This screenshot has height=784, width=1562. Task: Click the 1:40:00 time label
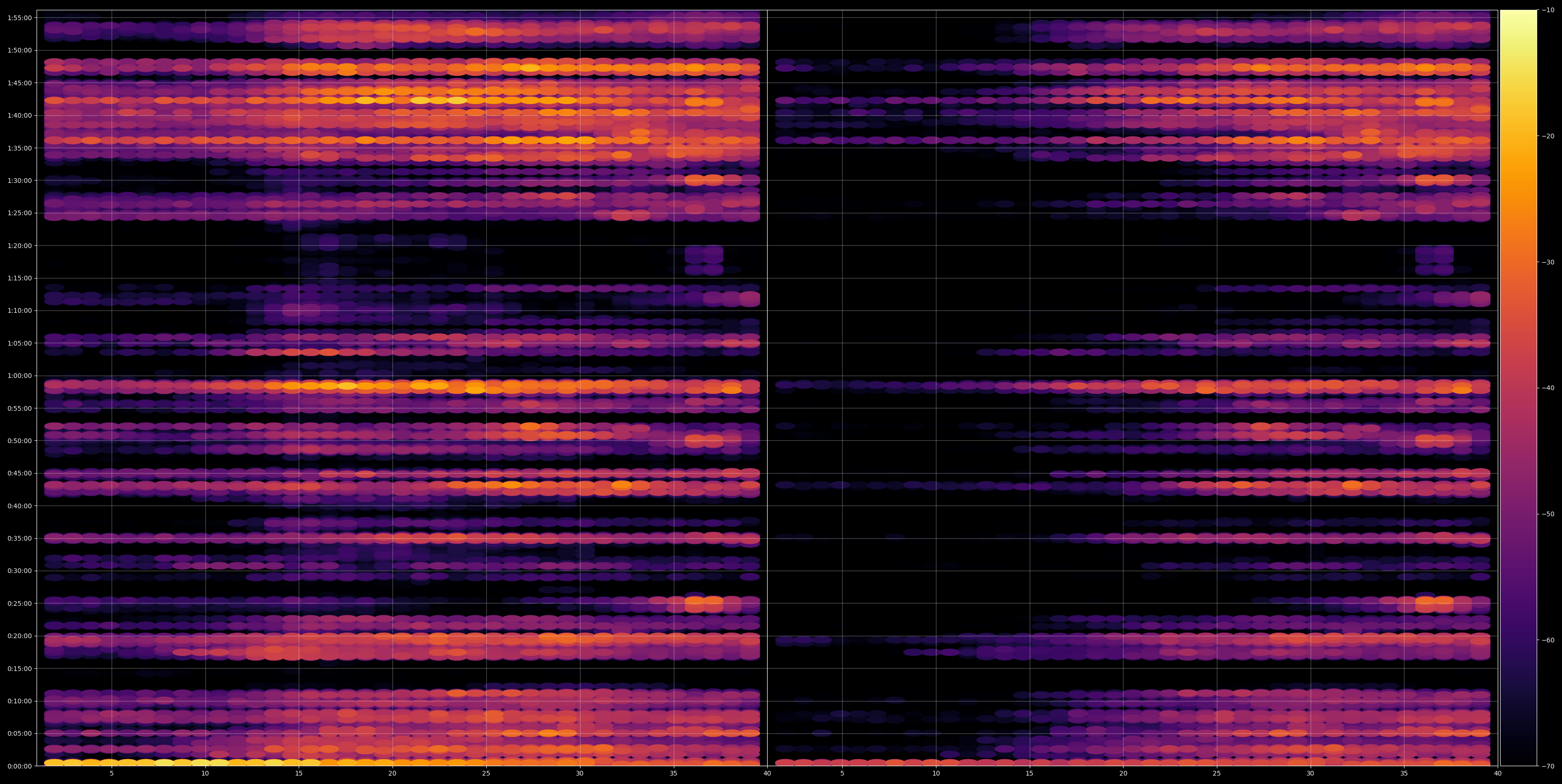tap(19, 115)
